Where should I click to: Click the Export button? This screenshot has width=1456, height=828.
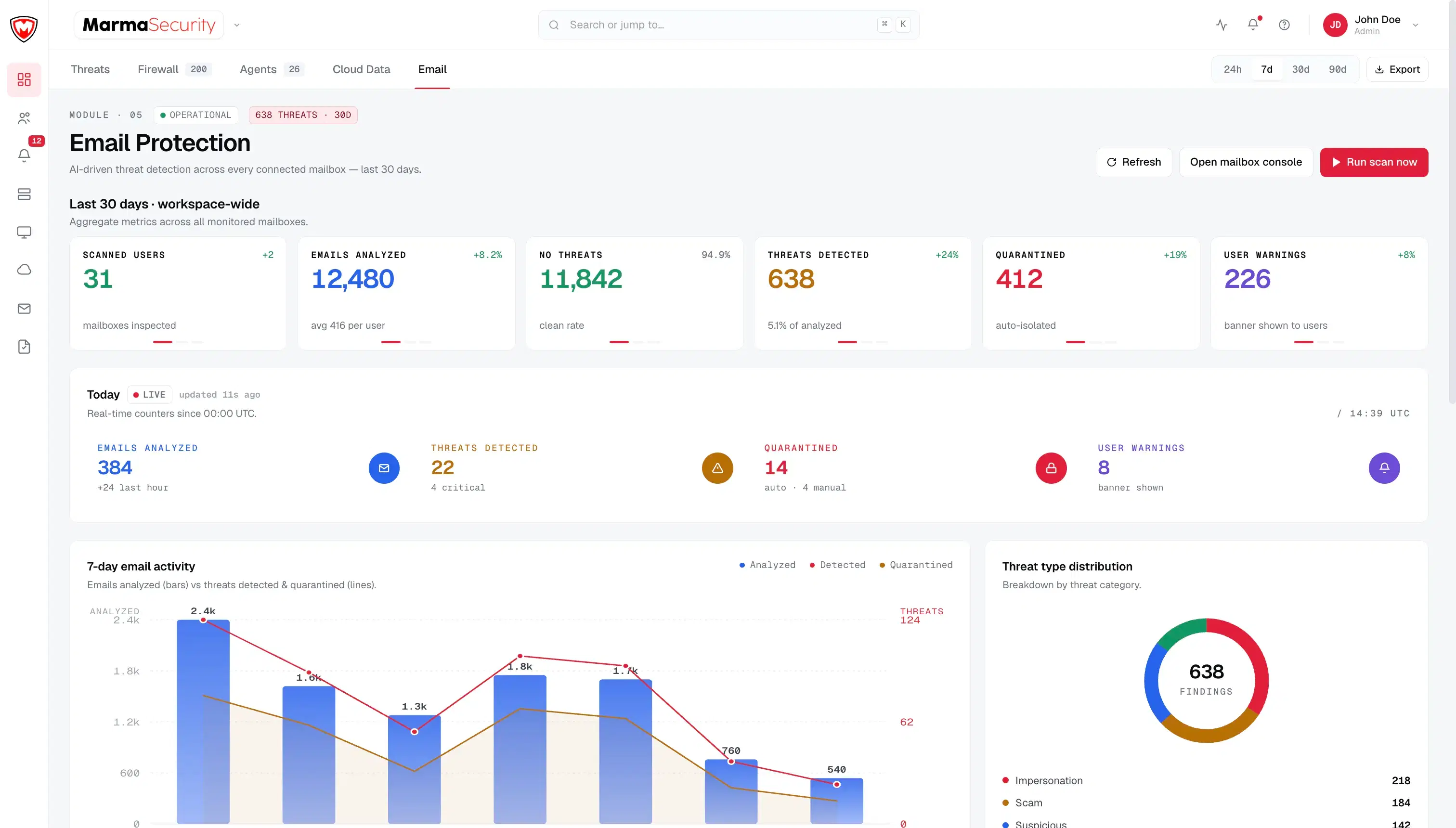point(1397,69)
